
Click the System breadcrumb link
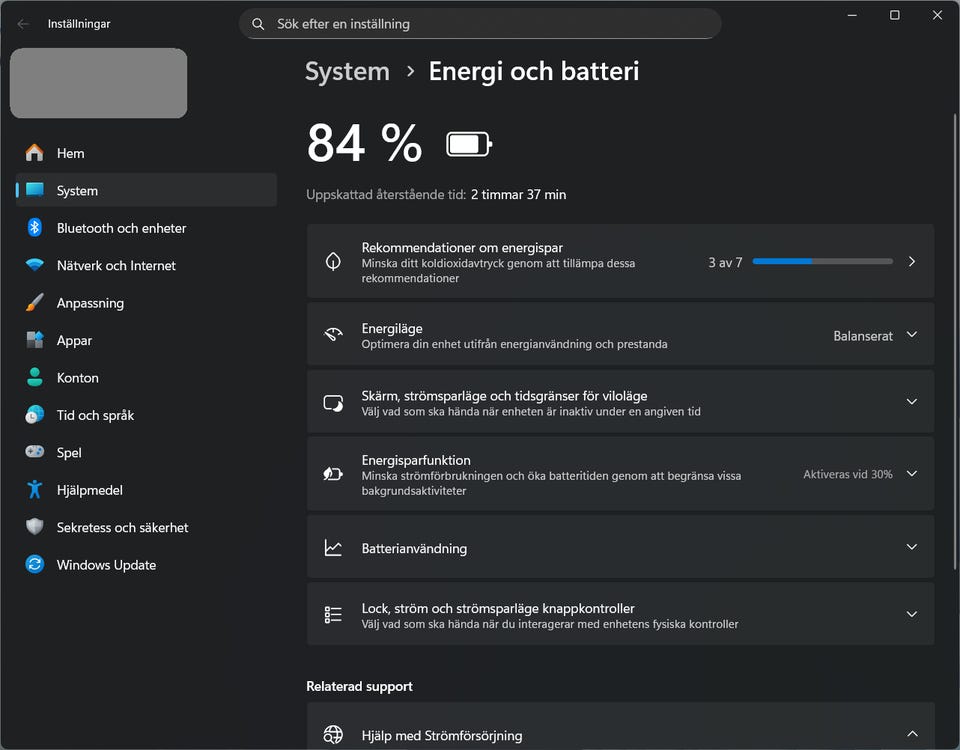point(347,71)
